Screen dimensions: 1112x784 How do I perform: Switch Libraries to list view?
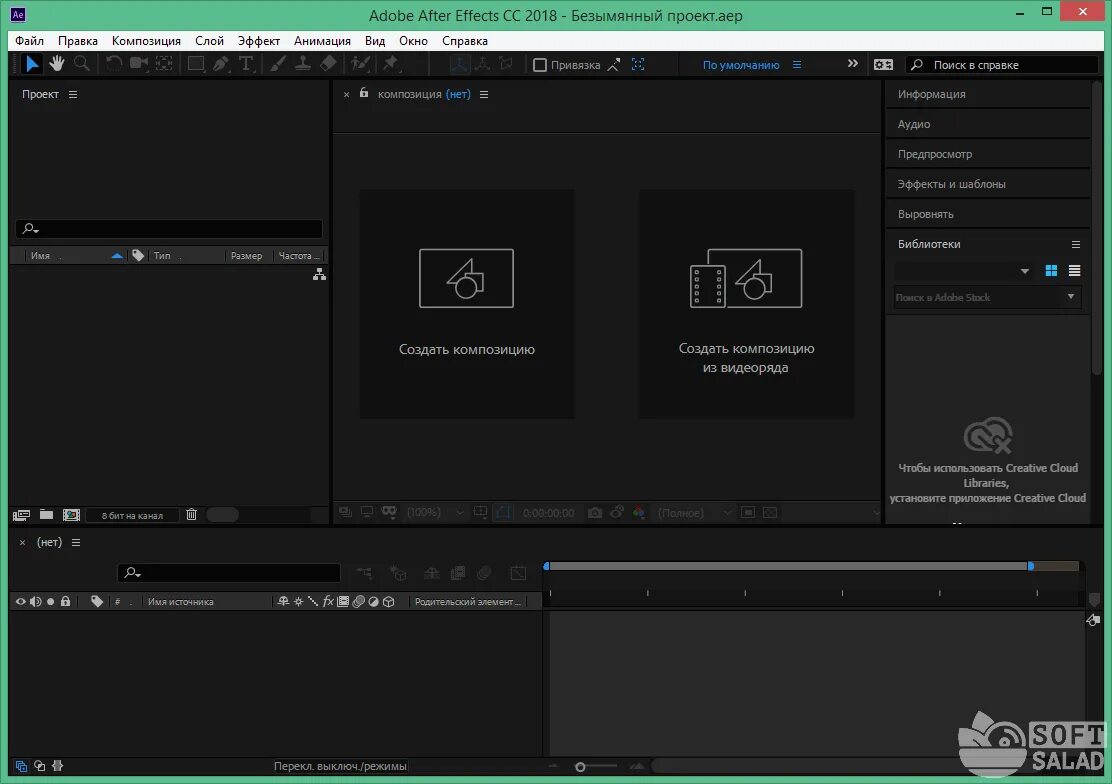tap(1074, 270)
